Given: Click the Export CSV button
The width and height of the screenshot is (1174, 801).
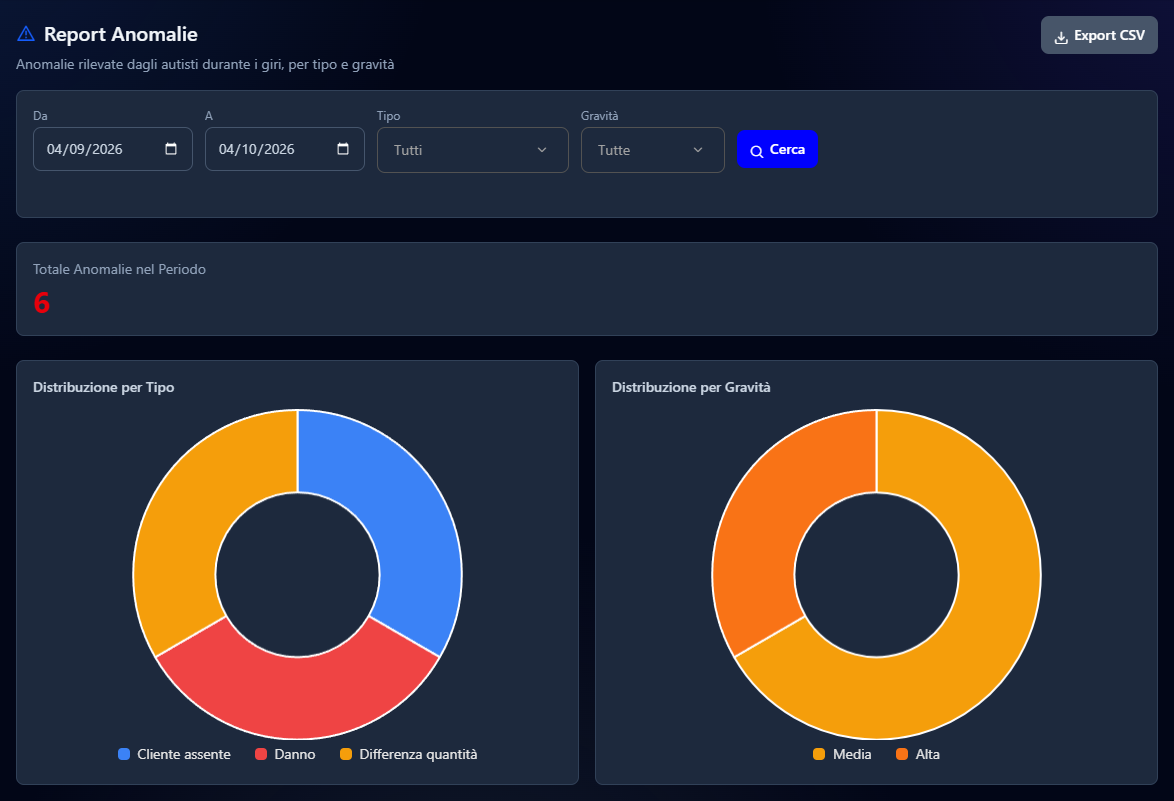Looking at the screenshot, I should tap(1099, 35).
